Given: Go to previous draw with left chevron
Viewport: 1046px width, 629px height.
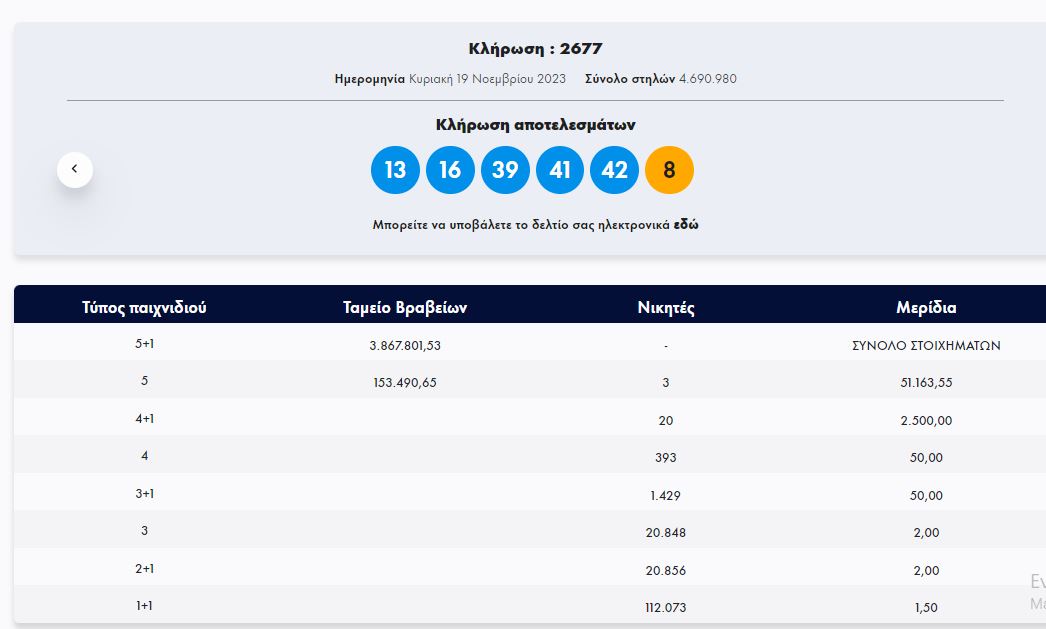Looking at the screenshot, I should click(x=75, y=170).
